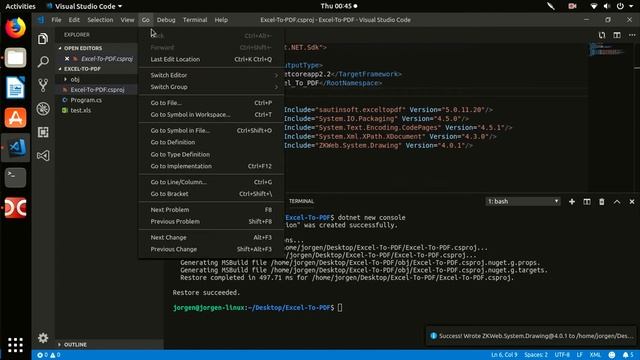
Task: Open the Debug menu
Action: [166, 20]
